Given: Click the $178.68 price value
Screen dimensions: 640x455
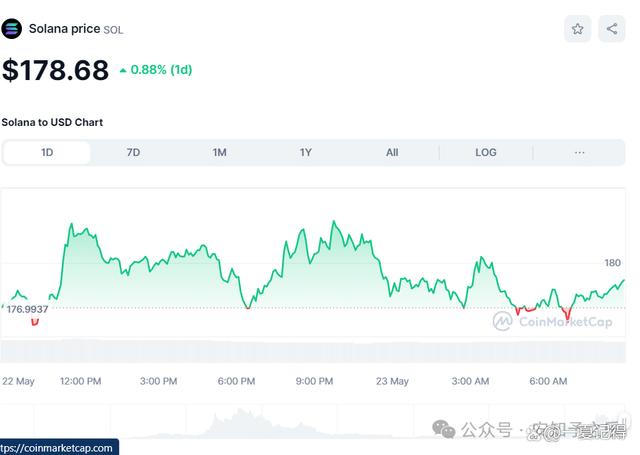Looking at the screenshot, I should coord(56,70).
